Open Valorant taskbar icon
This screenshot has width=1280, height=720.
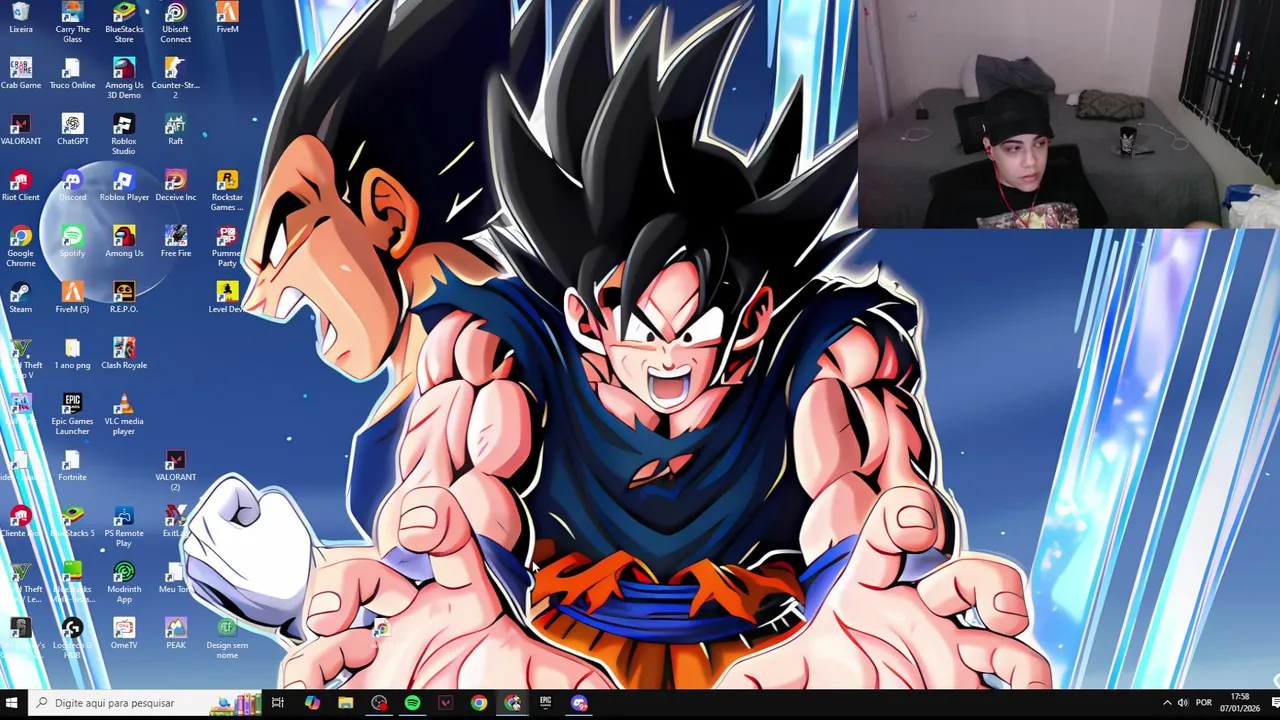[445, 703]
